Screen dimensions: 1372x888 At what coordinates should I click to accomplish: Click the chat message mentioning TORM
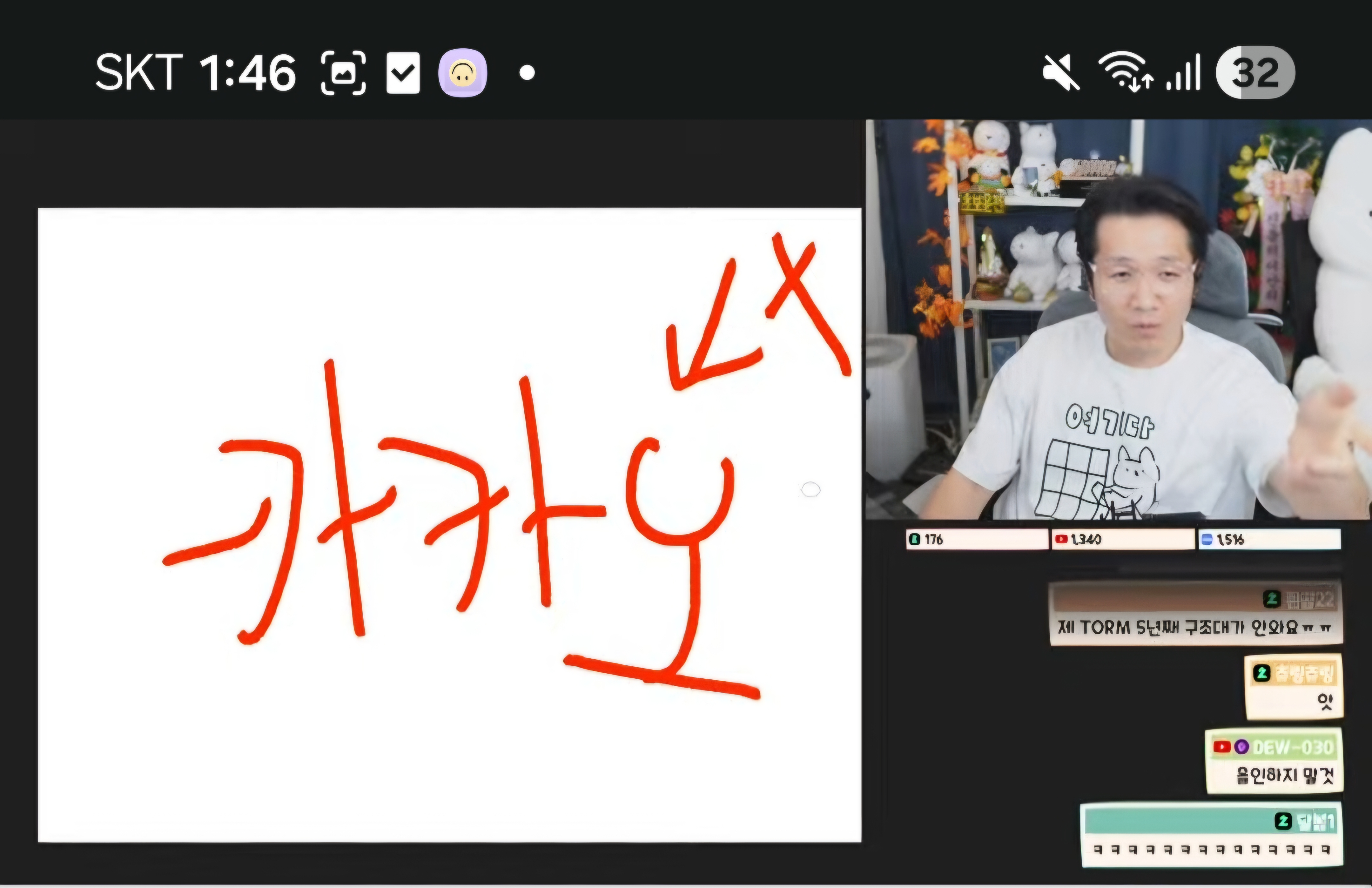[1194, 627]
